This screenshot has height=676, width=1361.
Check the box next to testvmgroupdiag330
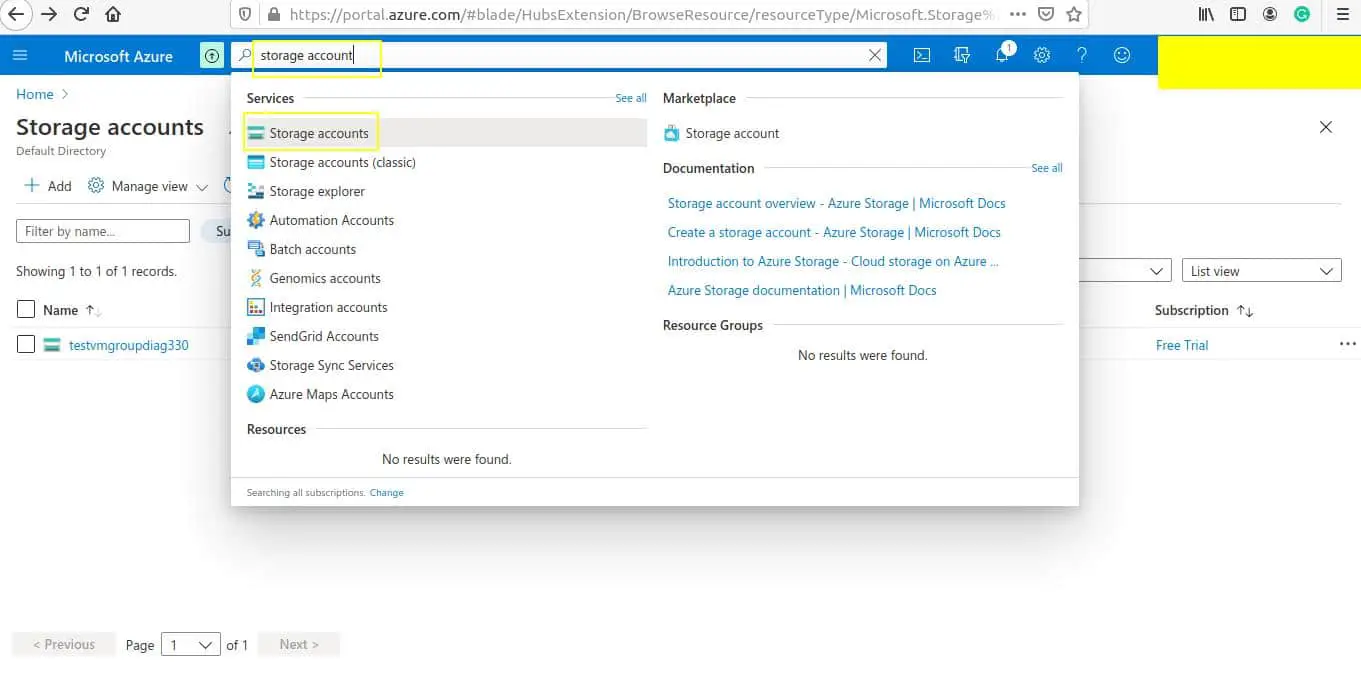(26, 345)
